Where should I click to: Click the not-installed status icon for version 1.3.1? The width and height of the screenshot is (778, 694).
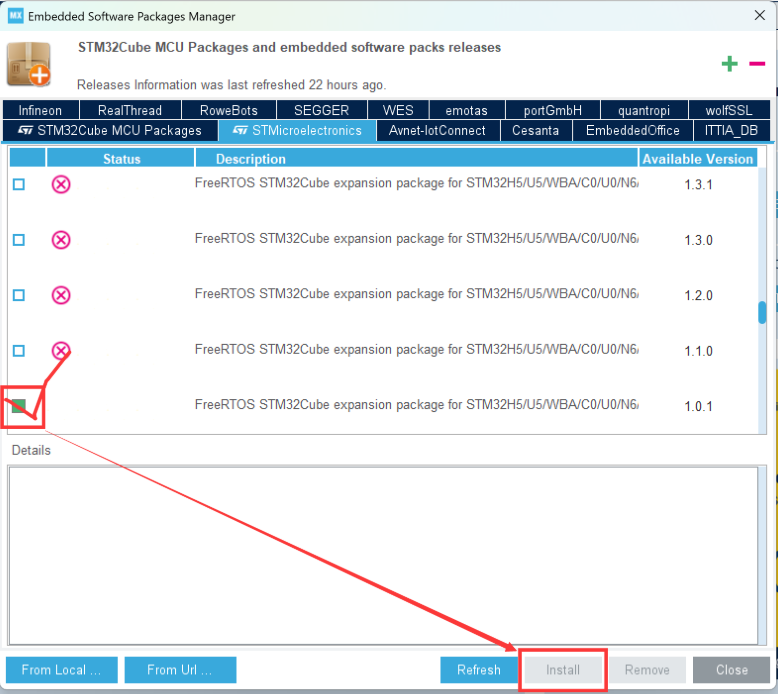point(61,185)
